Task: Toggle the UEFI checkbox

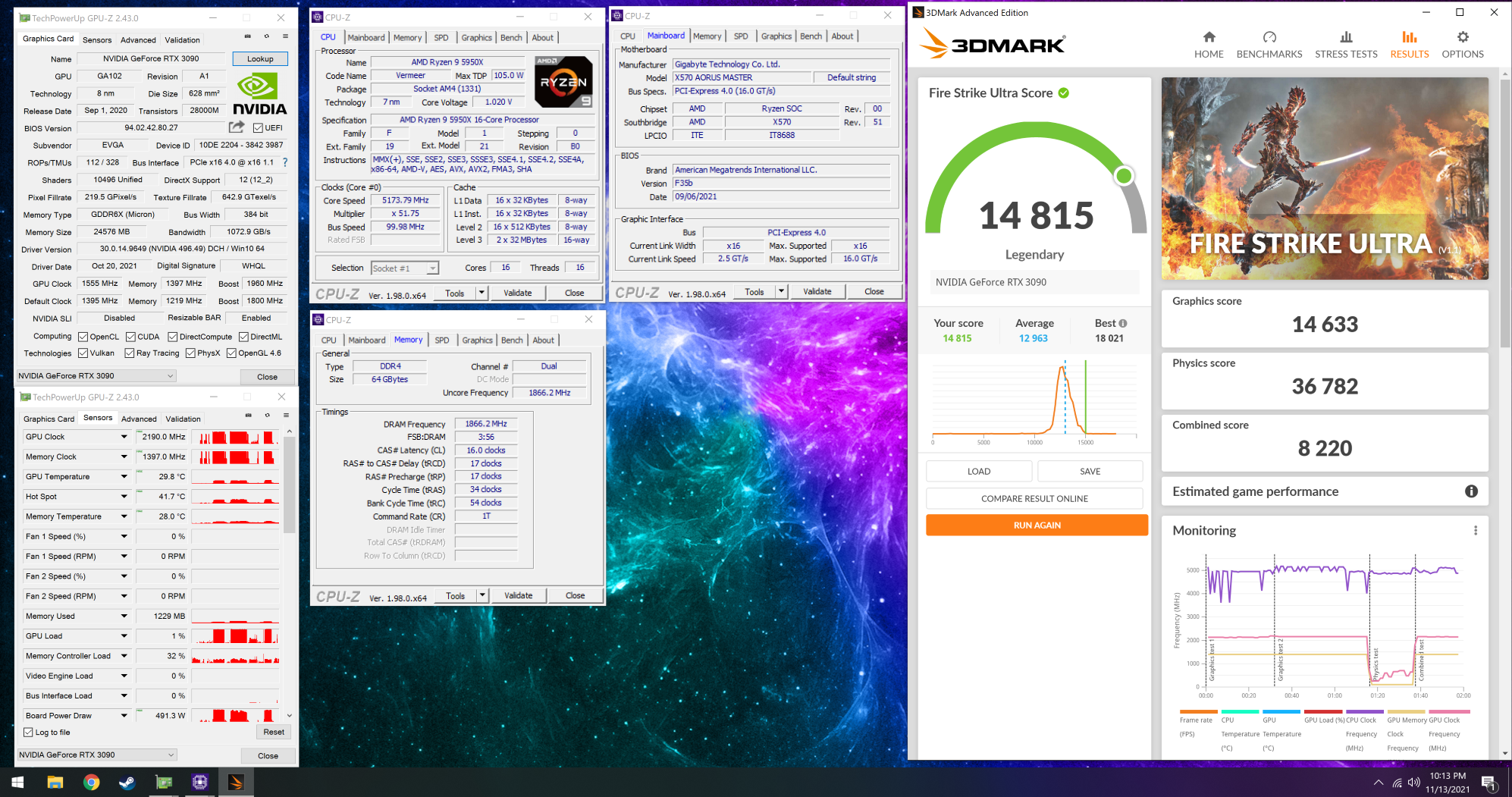Action: coord(258,127)
